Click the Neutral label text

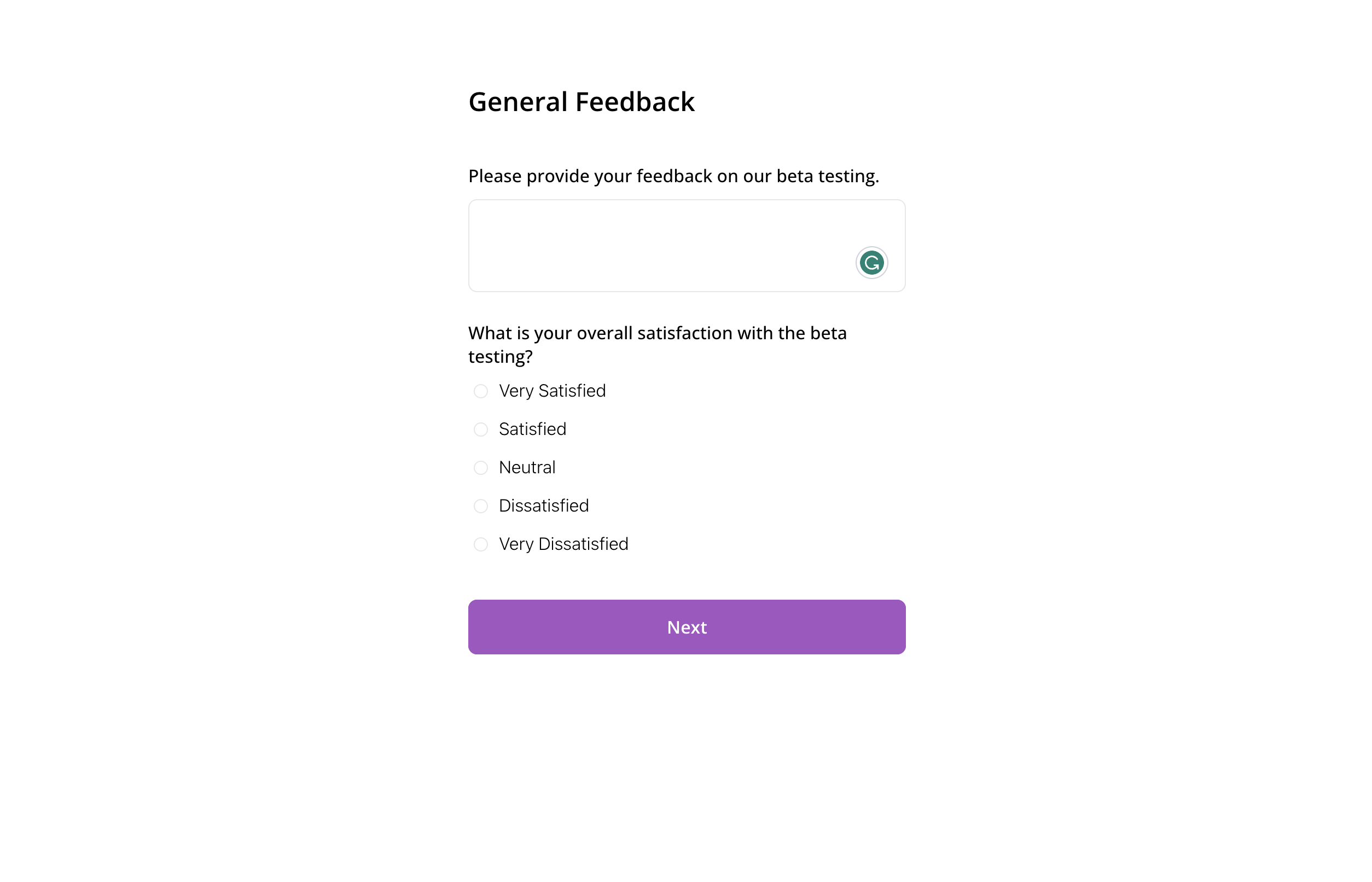point(527,468)
